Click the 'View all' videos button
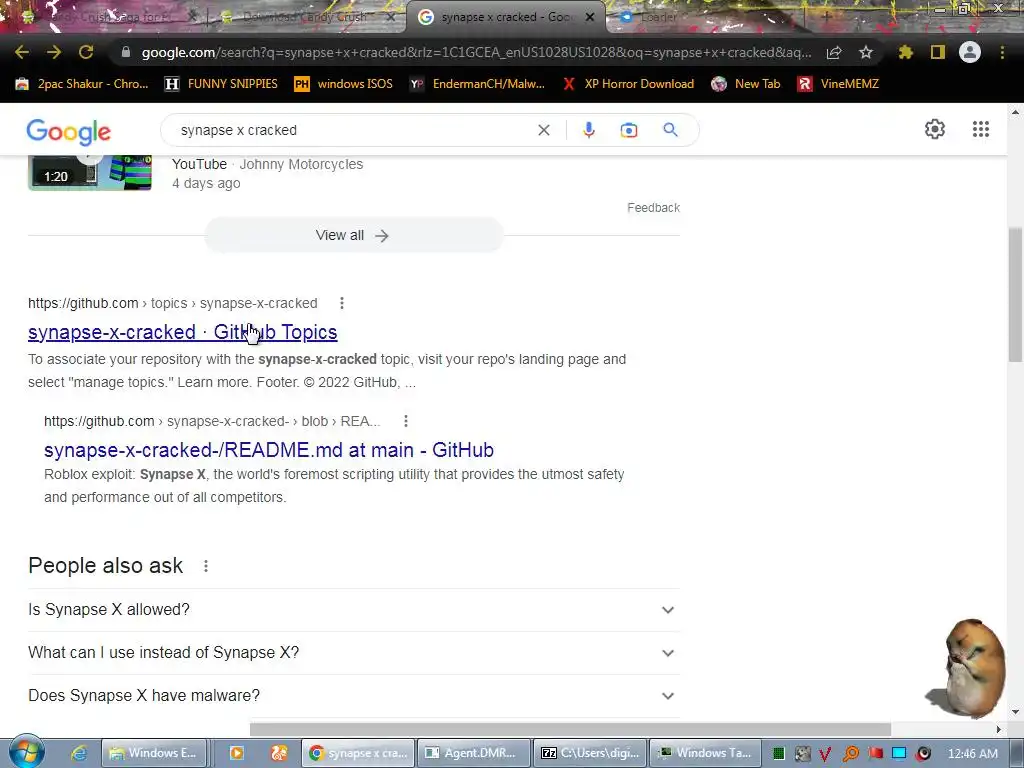Image resolution: width=1024 pixels, height=768 pixels. pyautogui.click(x=353, y=235)
